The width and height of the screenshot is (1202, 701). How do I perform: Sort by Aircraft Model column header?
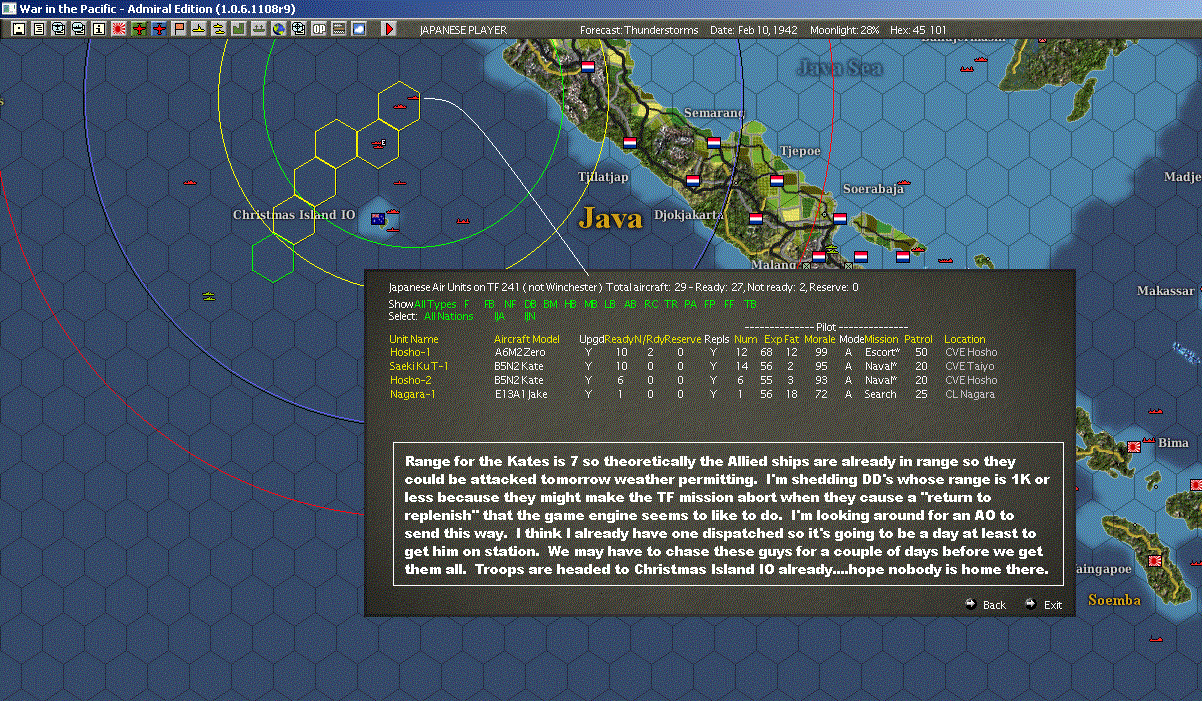527,339
